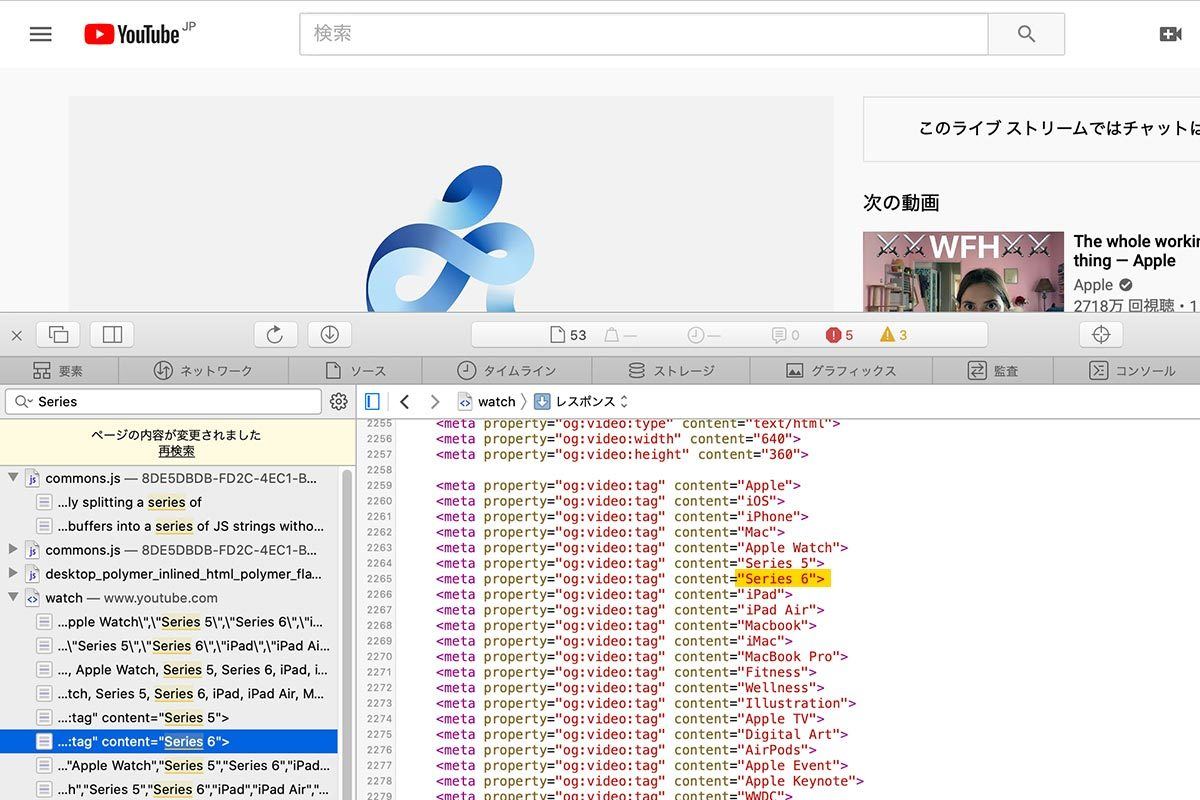Focus the inspector search field containing Series

pos(163,401)
